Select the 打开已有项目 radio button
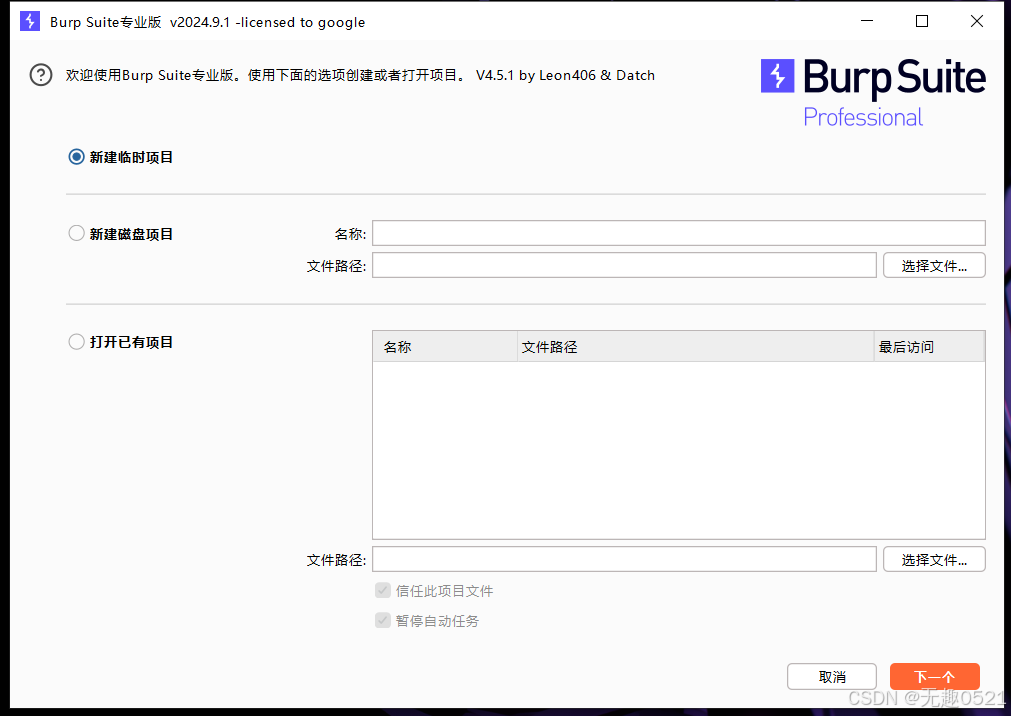The width and height of the screenshot is (1011, 716). point(76,342)
